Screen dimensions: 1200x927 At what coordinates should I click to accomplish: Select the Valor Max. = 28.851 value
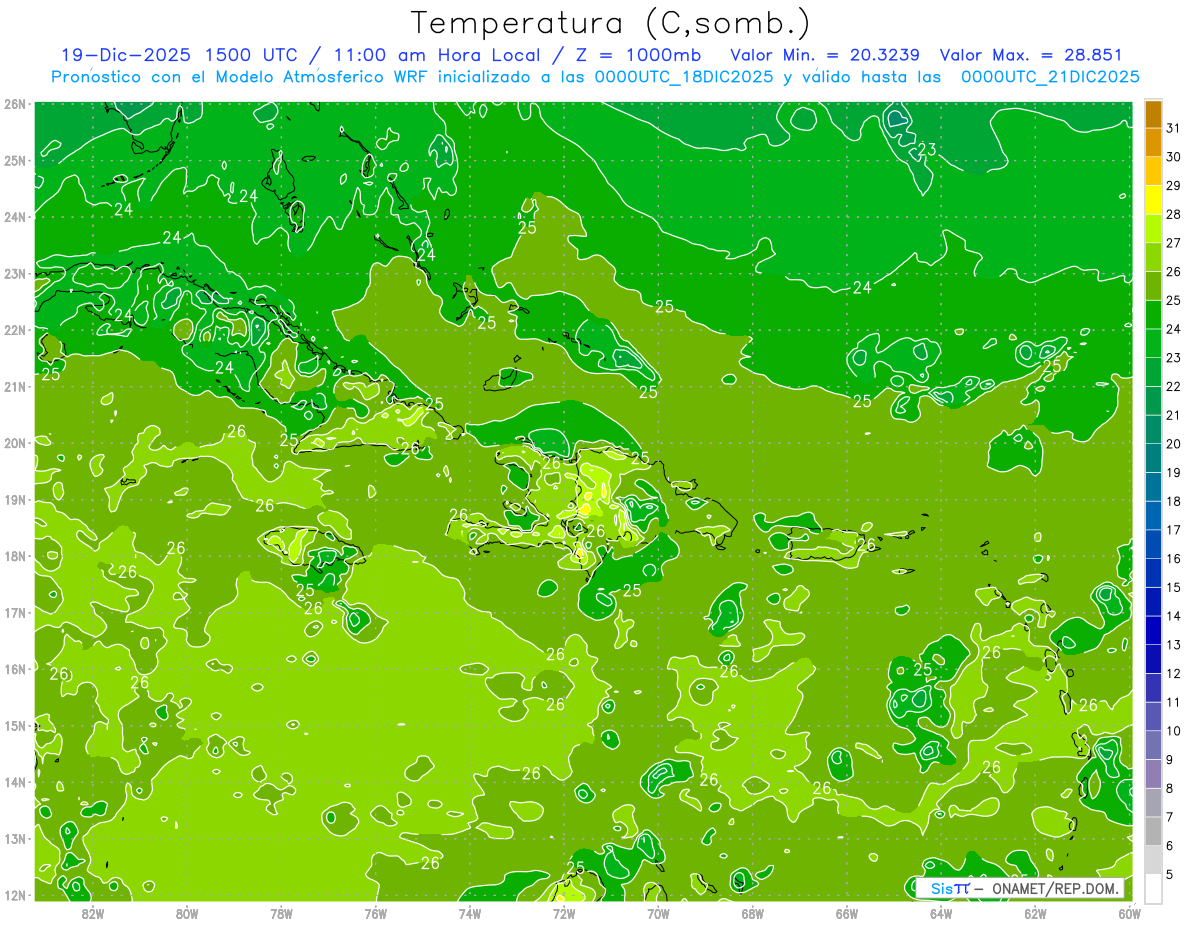click(1031, 55)
